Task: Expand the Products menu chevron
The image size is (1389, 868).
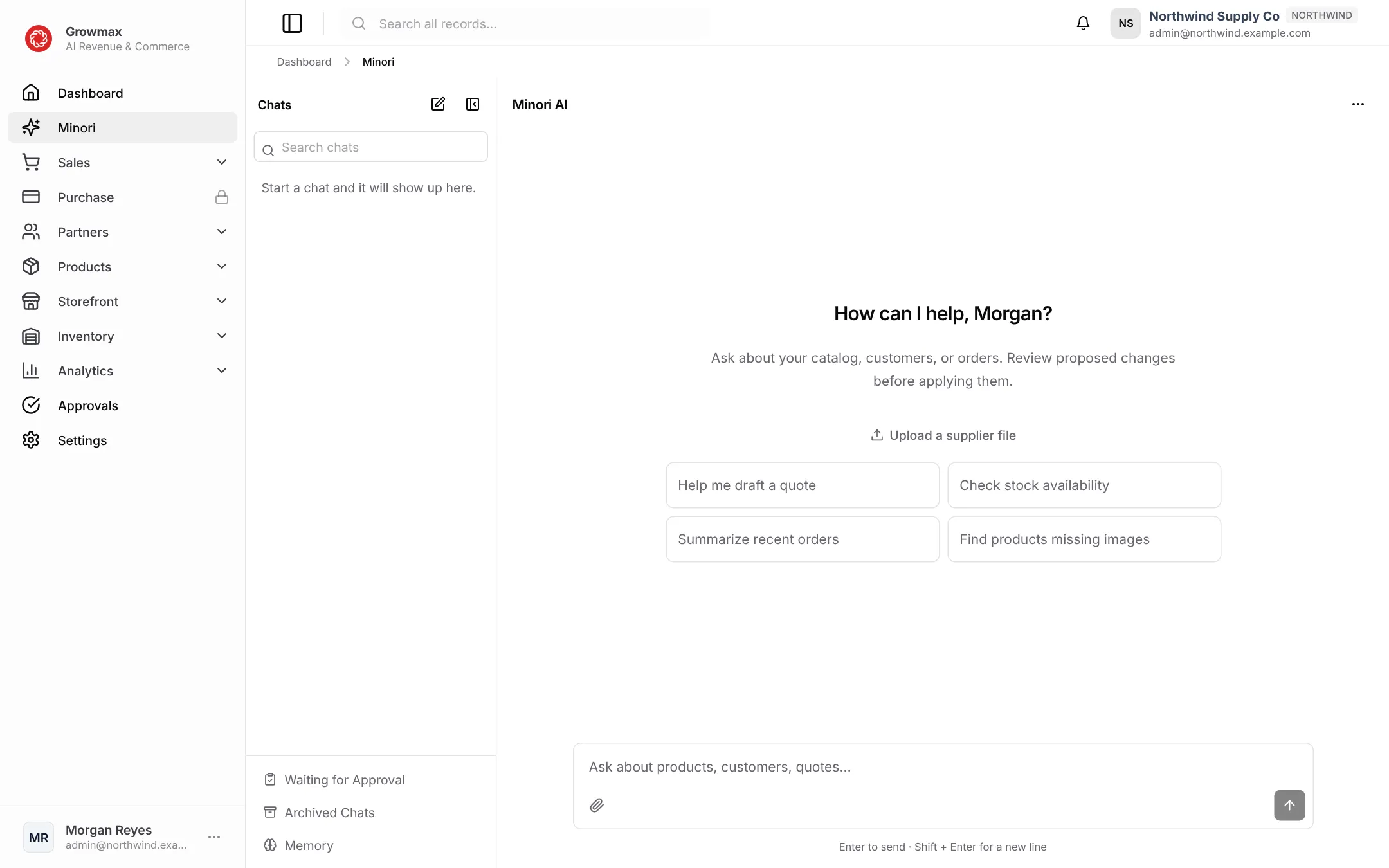Action: pos(222,266)
